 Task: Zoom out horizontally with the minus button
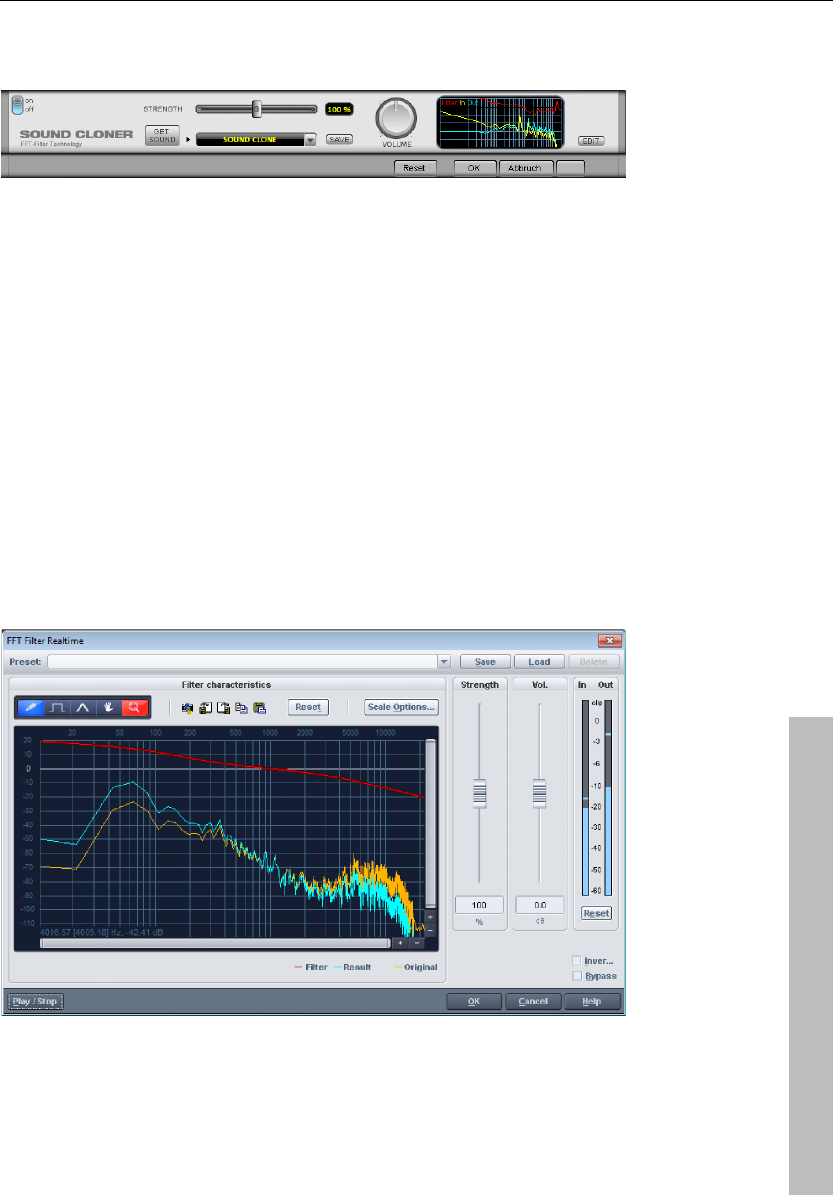tap(416, 943)
